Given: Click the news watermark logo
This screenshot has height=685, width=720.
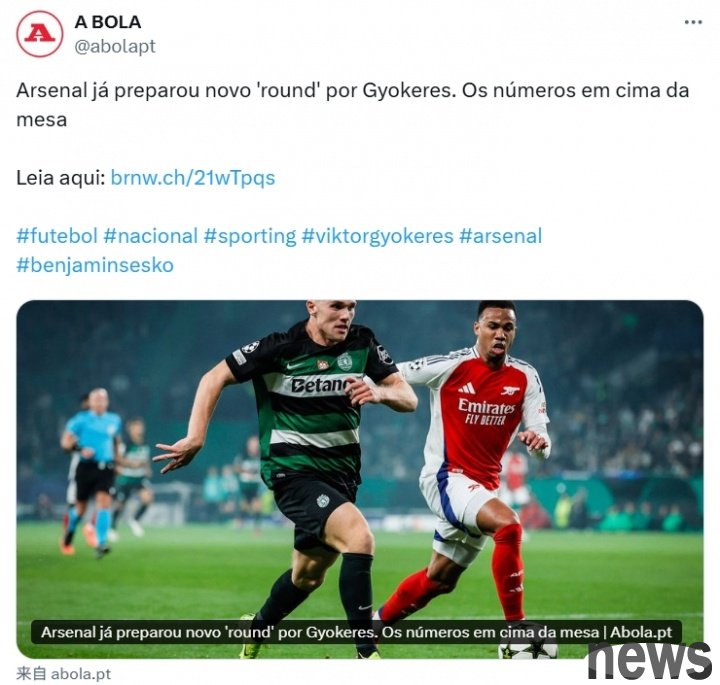Looking at the screenshot, I should (650, 660).
